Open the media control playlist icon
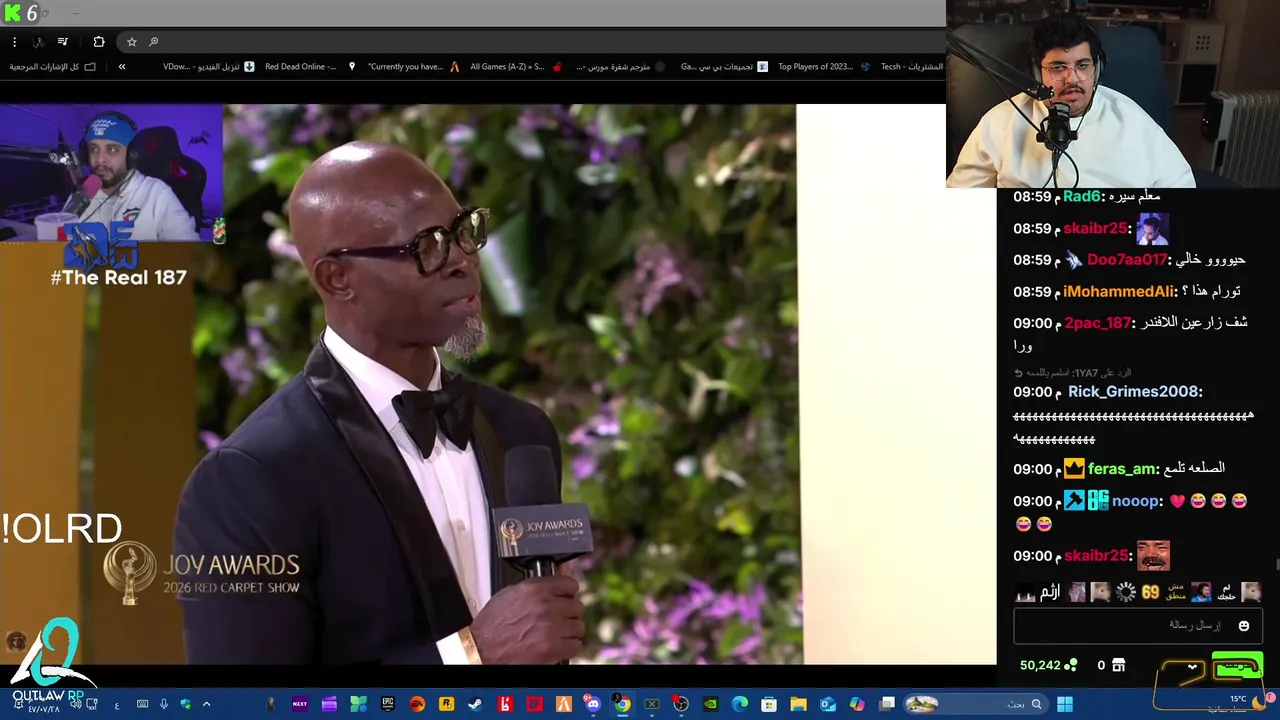This screenshot has height=720, width=1280. (62, 42)
